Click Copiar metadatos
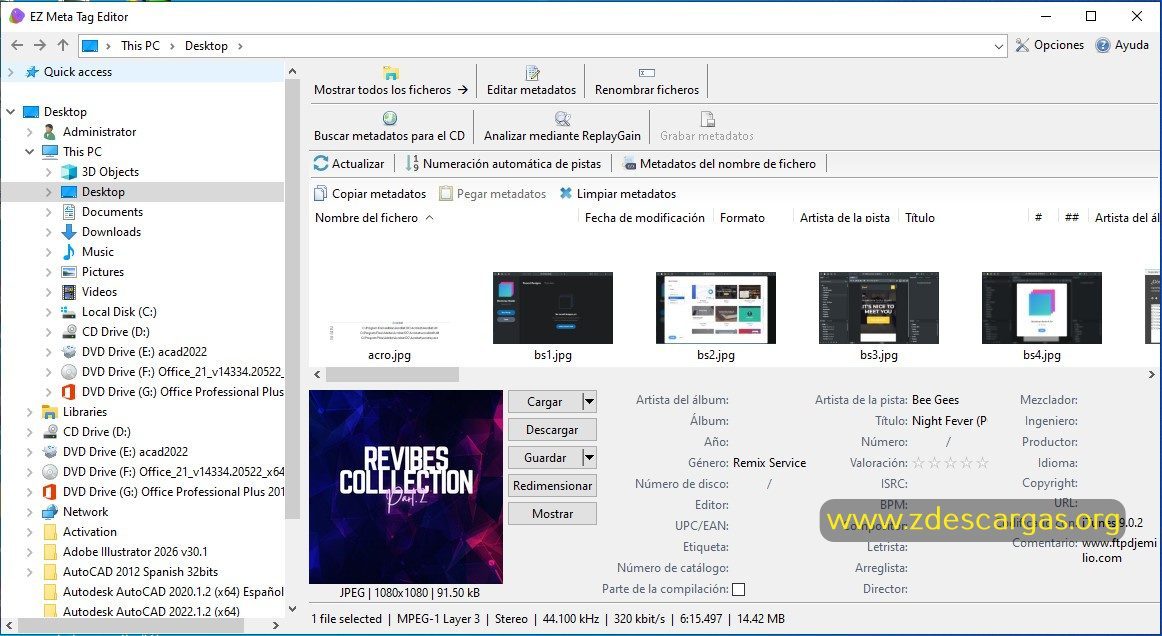Viewport: 1162px width, 636px height. coord(370,193)
